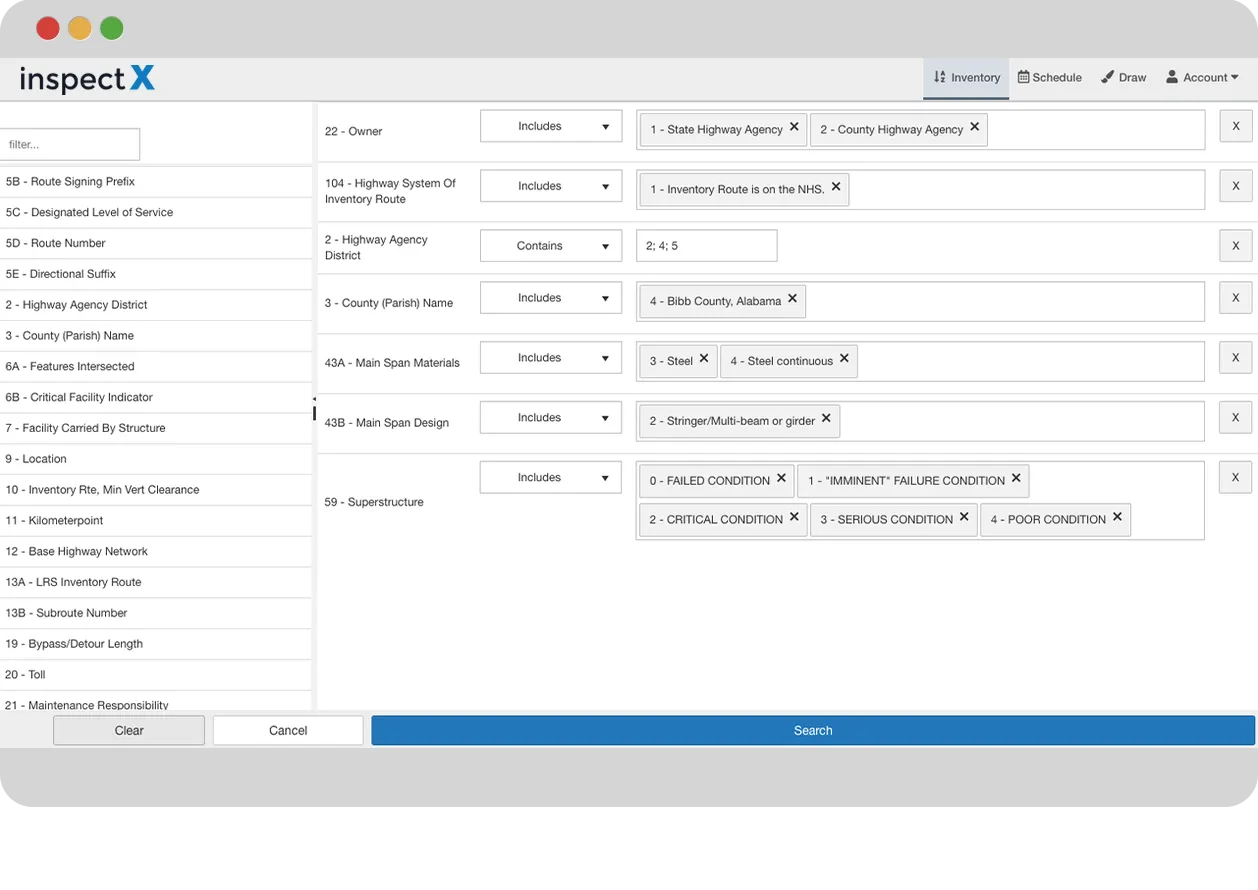The image size is (1258, 890).
Task: Expand the Account menu
Action: tap(1203, 77)
